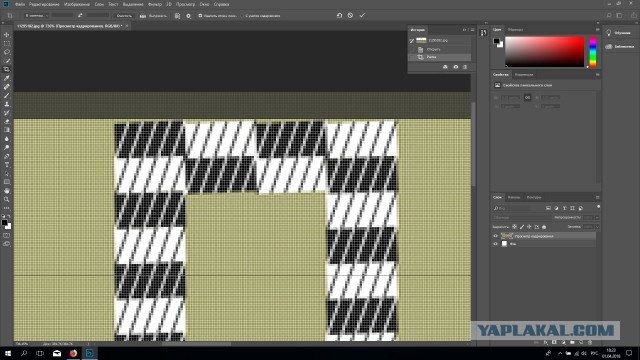Image resolution: width=640 pixels, height=360 pixels.
Task: Toggle lock image pixels brush icon
Action: [522, 227]
